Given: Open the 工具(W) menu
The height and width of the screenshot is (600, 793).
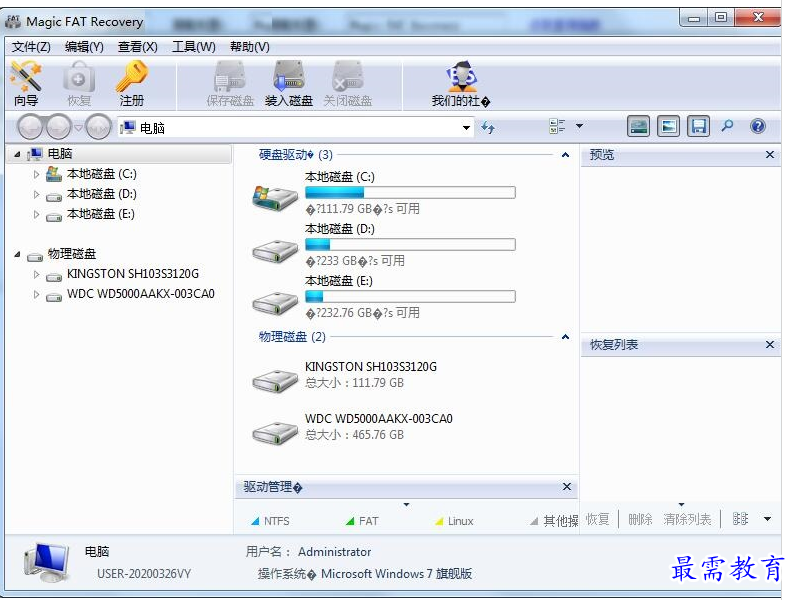Looking at the screenshot, I should [194, 47].
